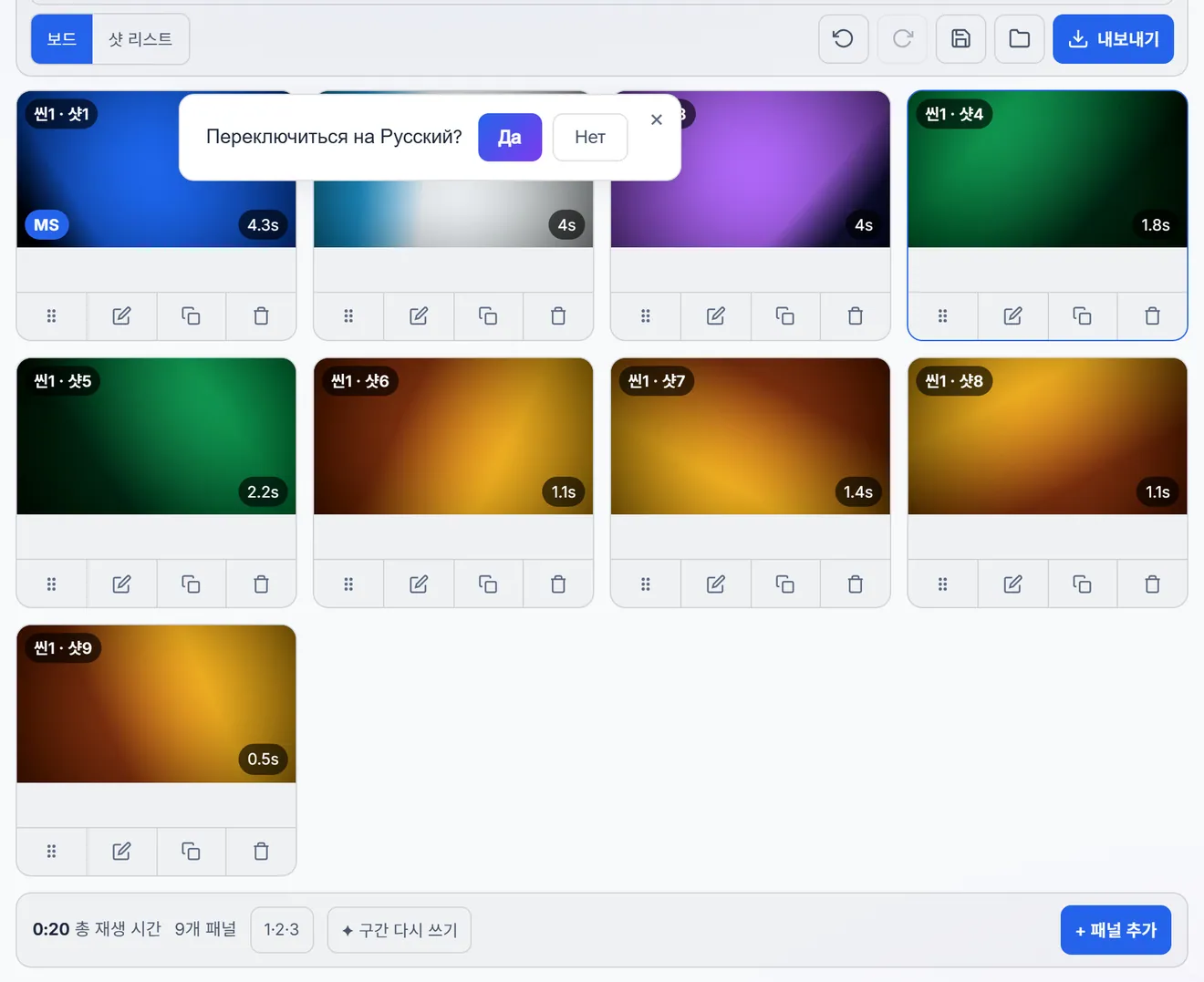1204x982 pixels.
Task: Delete the 씬1 · 샷1 panel
Action: [x=261, y=316]
